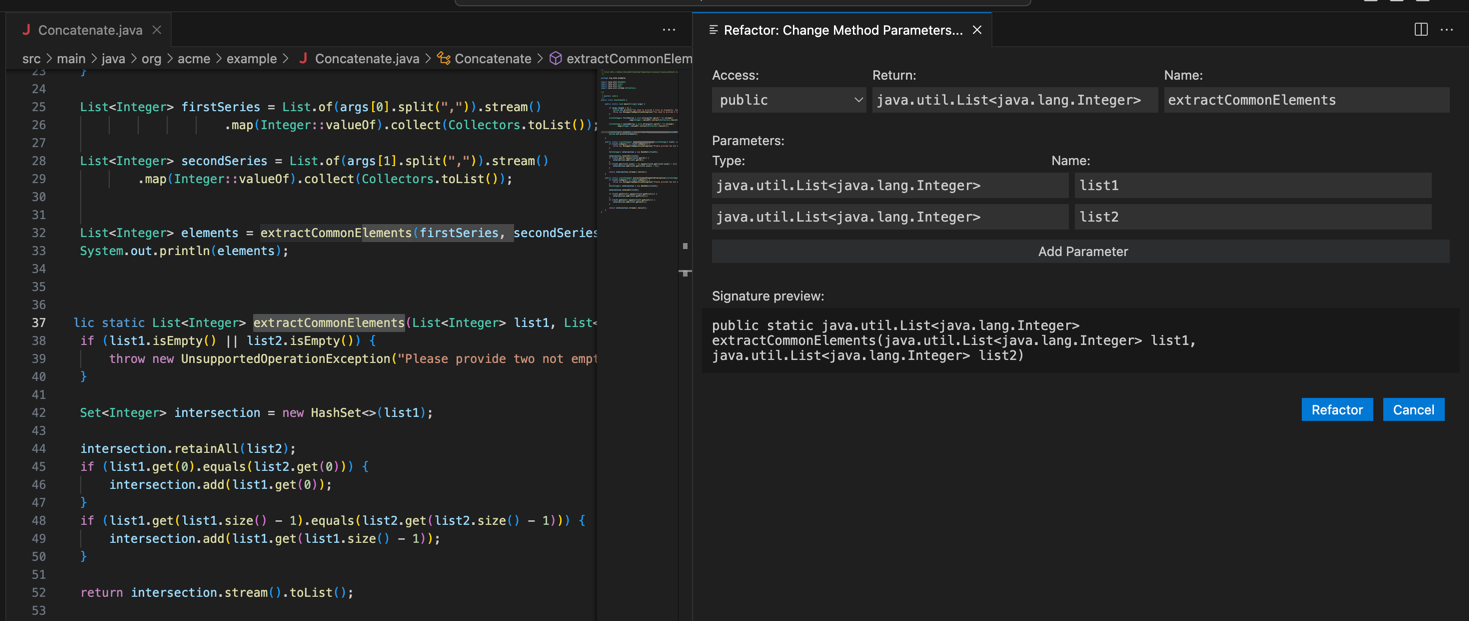The height and width of the screenshot is (621, 1469).
Task: Click the Split Editor icon top right
Action: (x=1421, y=30)
